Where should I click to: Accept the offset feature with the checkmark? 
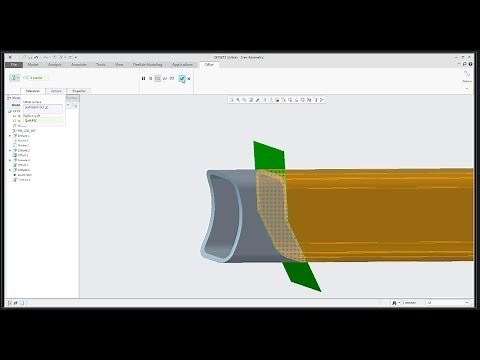point(182,78)
